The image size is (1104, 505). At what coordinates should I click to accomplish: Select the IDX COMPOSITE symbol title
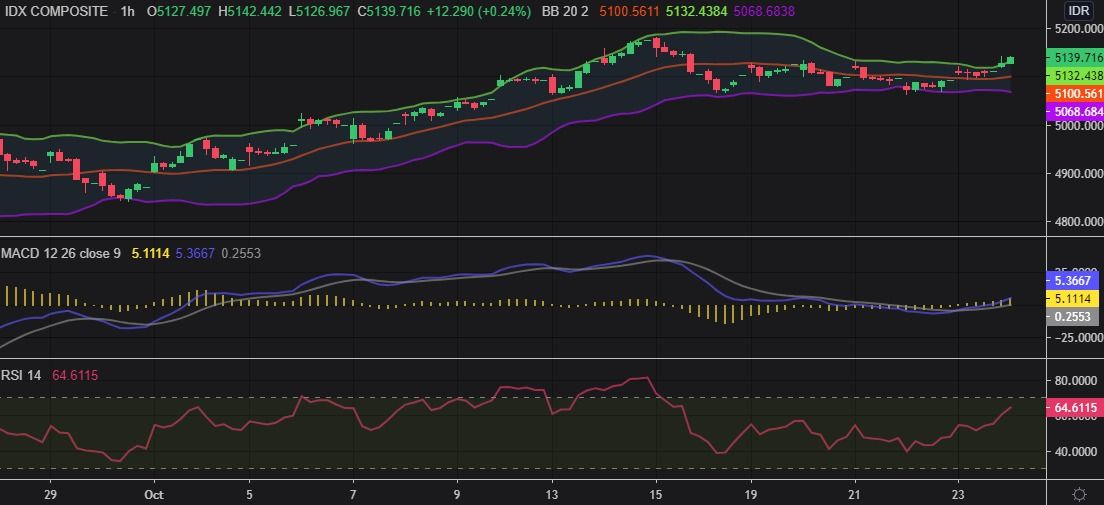click(x=57, y=12)
